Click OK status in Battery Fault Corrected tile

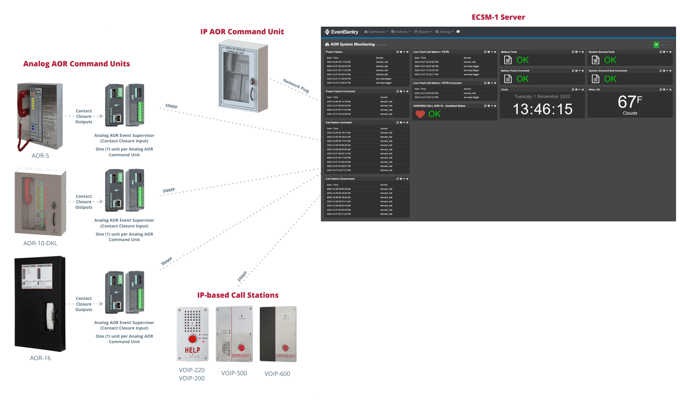click(522, 78)
